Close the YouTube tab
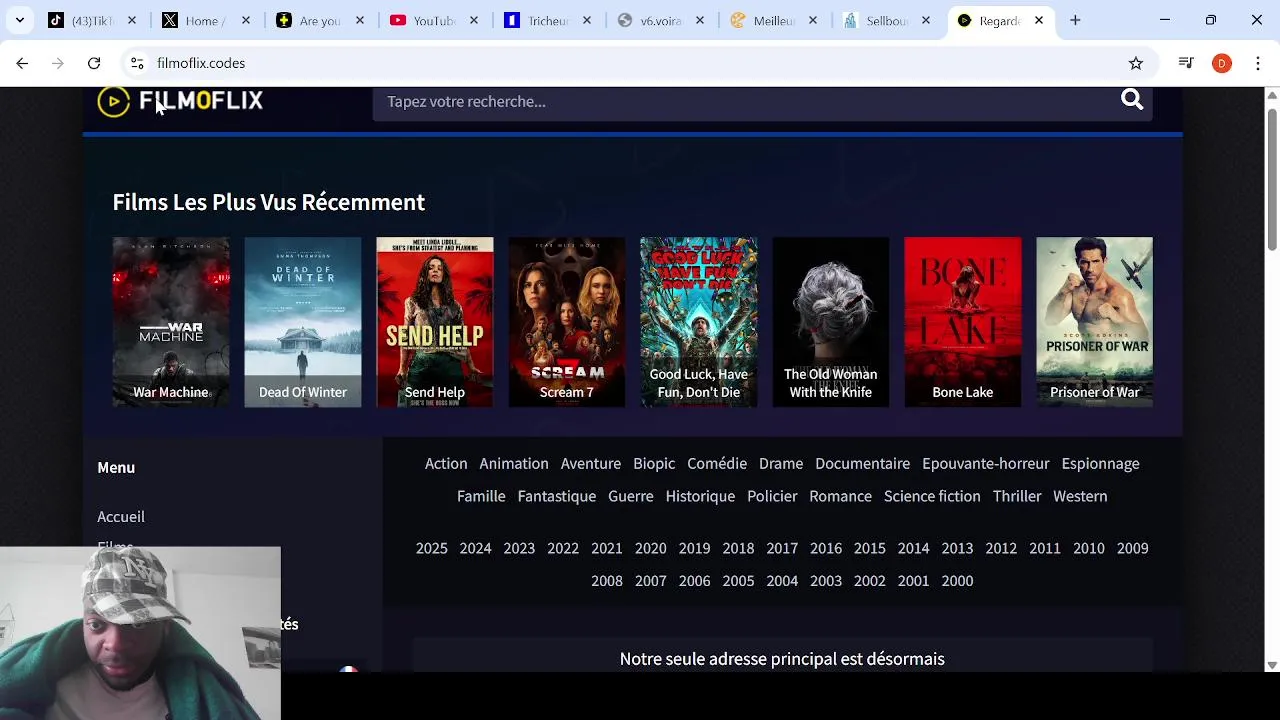The width and height of the screenshot is (1280, 720). point(474,20)
